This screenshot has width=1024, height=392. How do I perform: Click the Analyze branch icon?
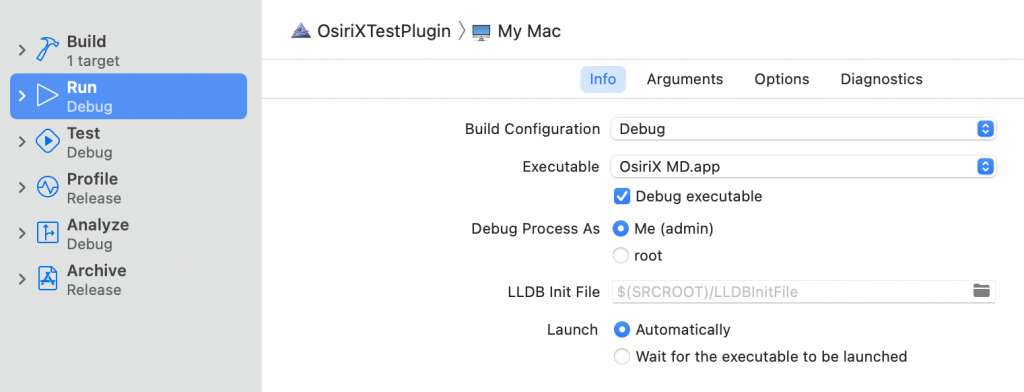click(x=48, y=233)
